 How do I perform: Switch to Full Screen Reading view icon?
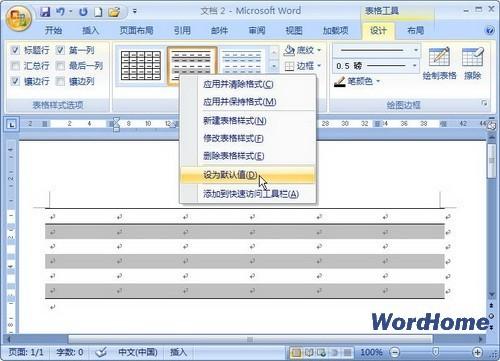click(309, 352)
